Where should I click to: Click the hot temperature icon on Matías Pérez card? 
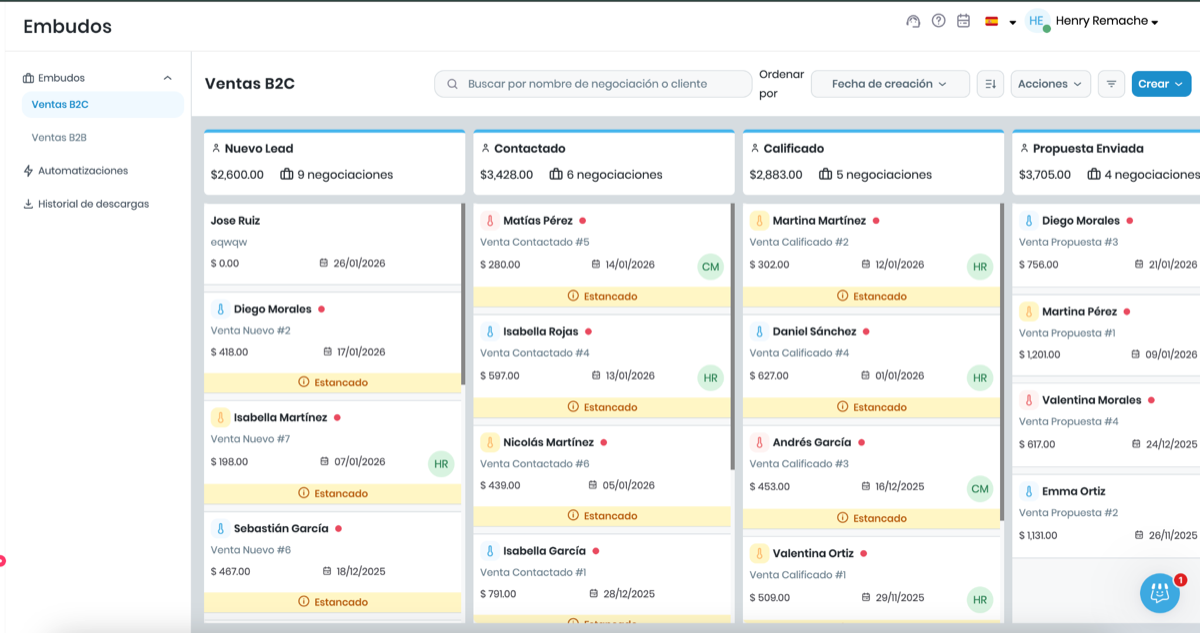(x=489, y=220)
